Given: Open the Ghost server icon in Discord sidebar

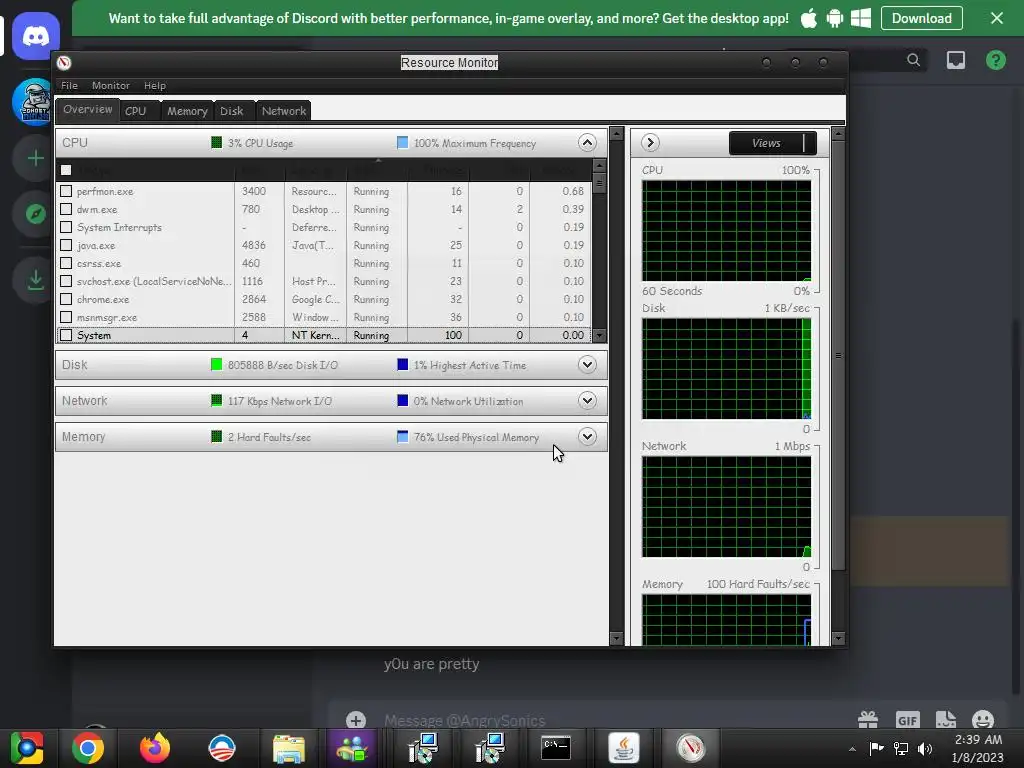Looking at the screenshot, I should click(x=33, y=101).
